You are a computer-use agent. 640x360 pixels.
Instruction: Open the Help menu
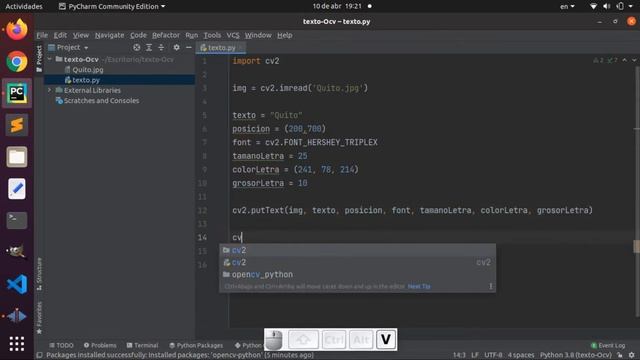(x=284, y=35)
